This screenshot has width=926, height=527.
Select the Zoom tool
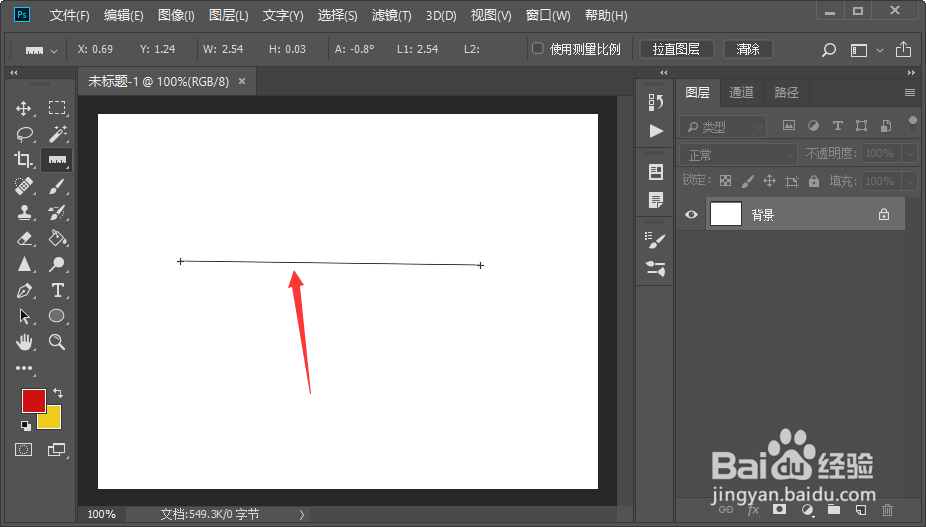[57, 341]
